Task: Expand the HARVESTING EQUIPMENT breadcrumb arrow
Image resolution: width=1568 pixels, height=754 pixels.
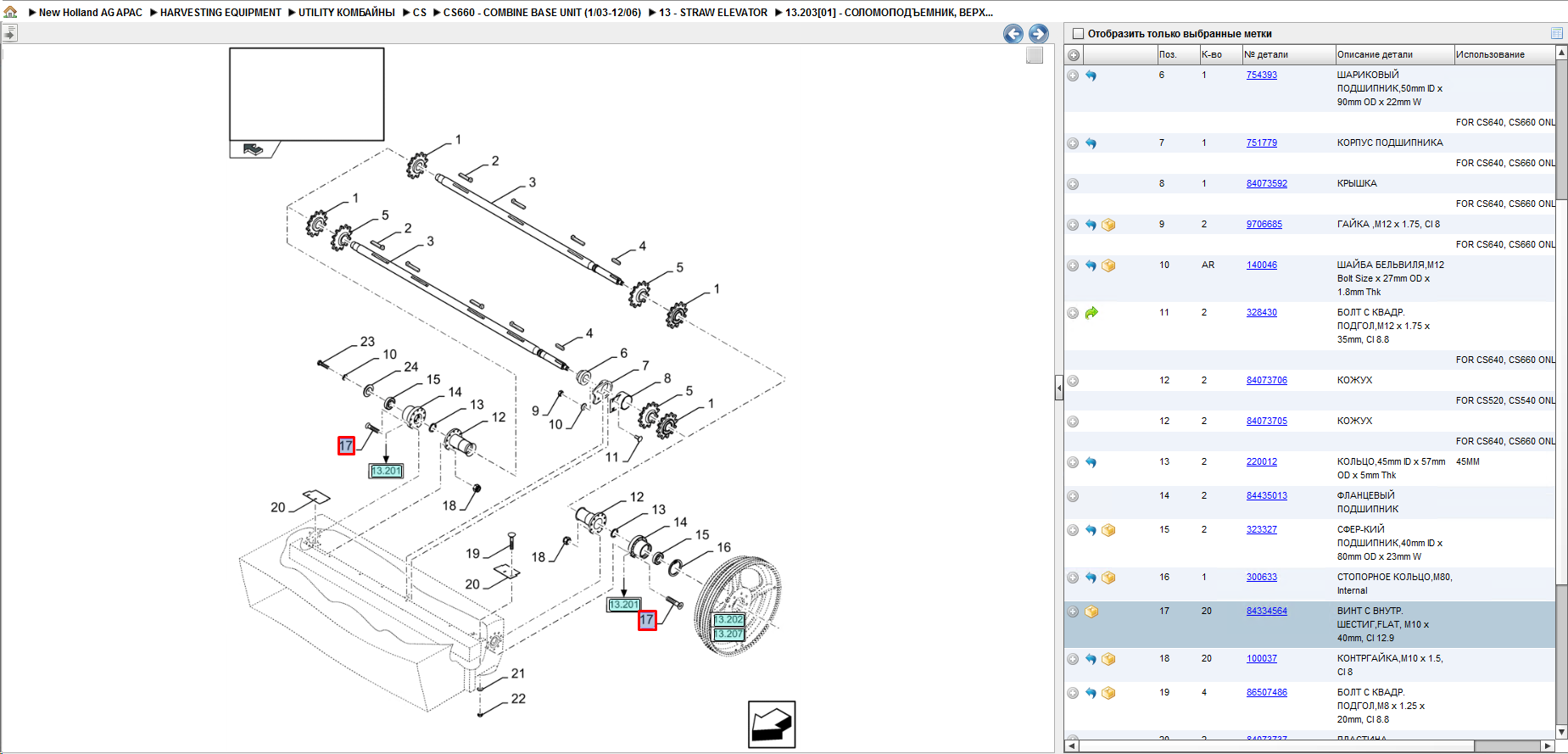Action: coord(153,13)
